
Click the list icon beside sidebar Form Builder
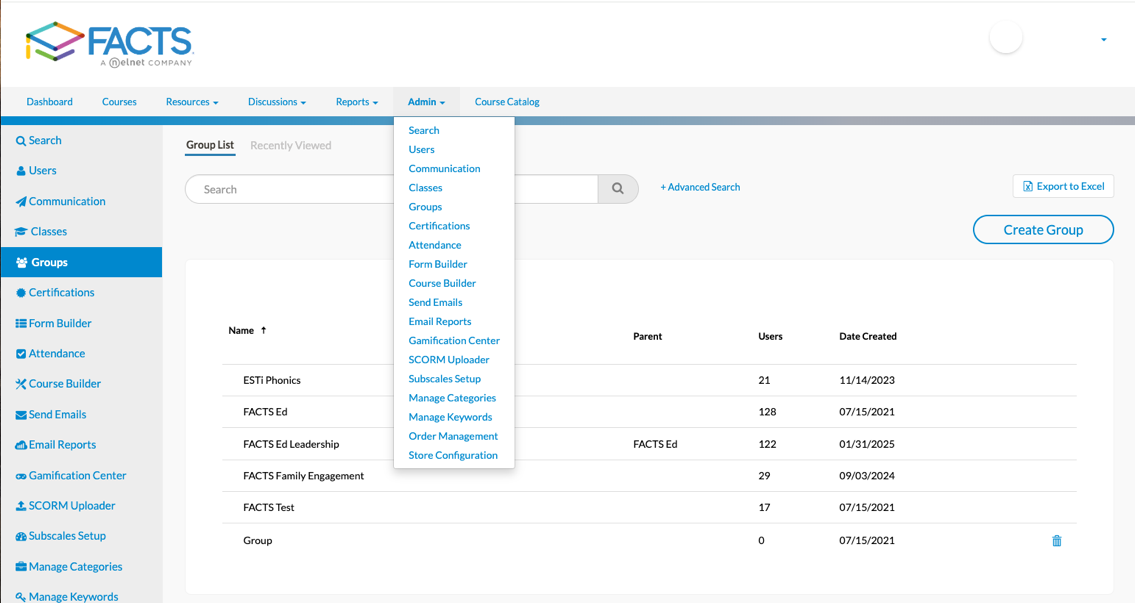click(x=21, y=324)
